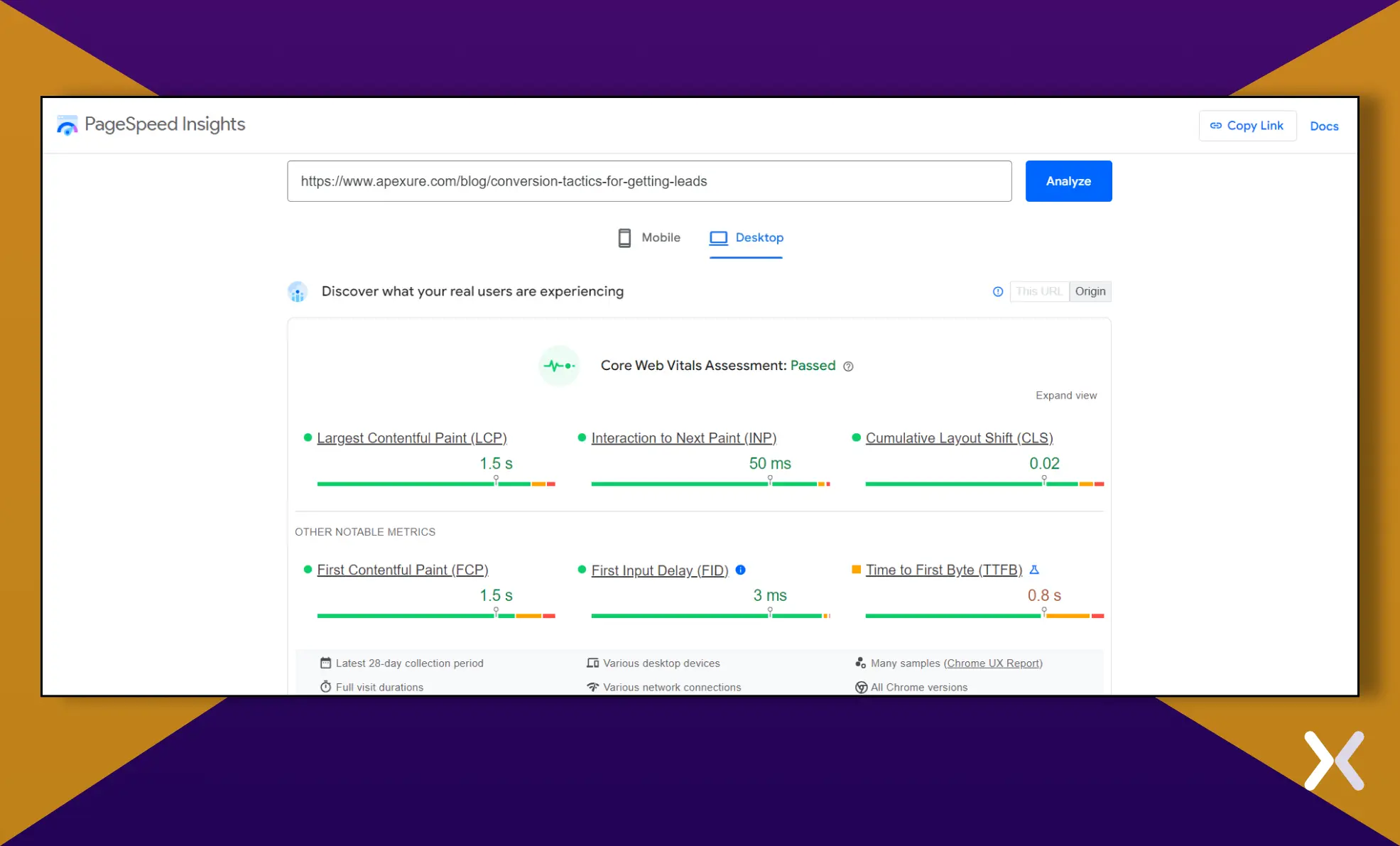
Task: Click the devices icon for desktop devices
Action: click(592, 663)
